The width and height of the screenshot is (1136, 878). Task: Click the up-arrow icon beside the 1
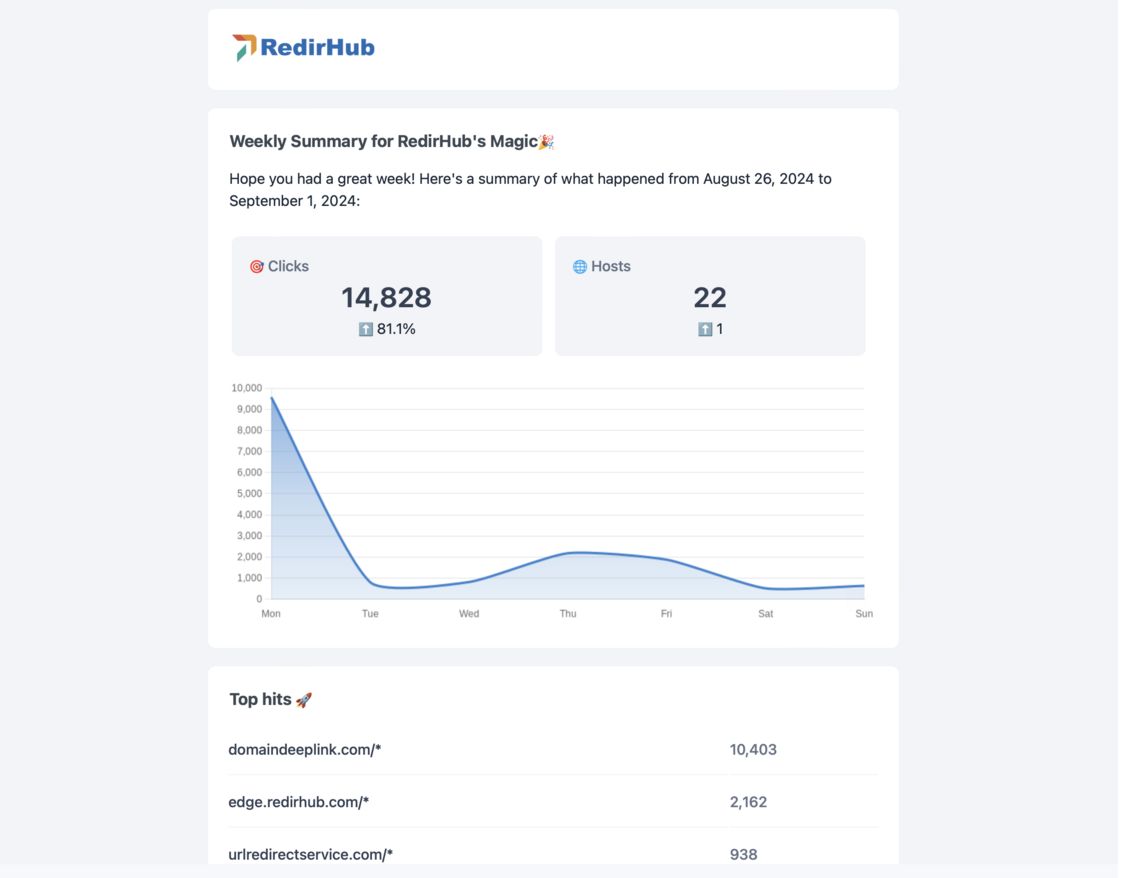click(705, 328)
